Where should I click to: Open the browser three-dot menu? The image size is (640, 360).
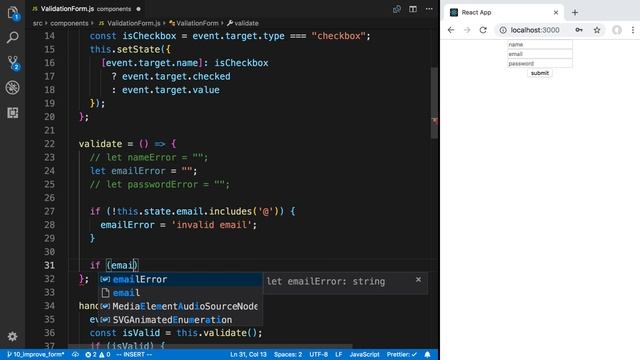pyautogui.click(x=633, y=30)
